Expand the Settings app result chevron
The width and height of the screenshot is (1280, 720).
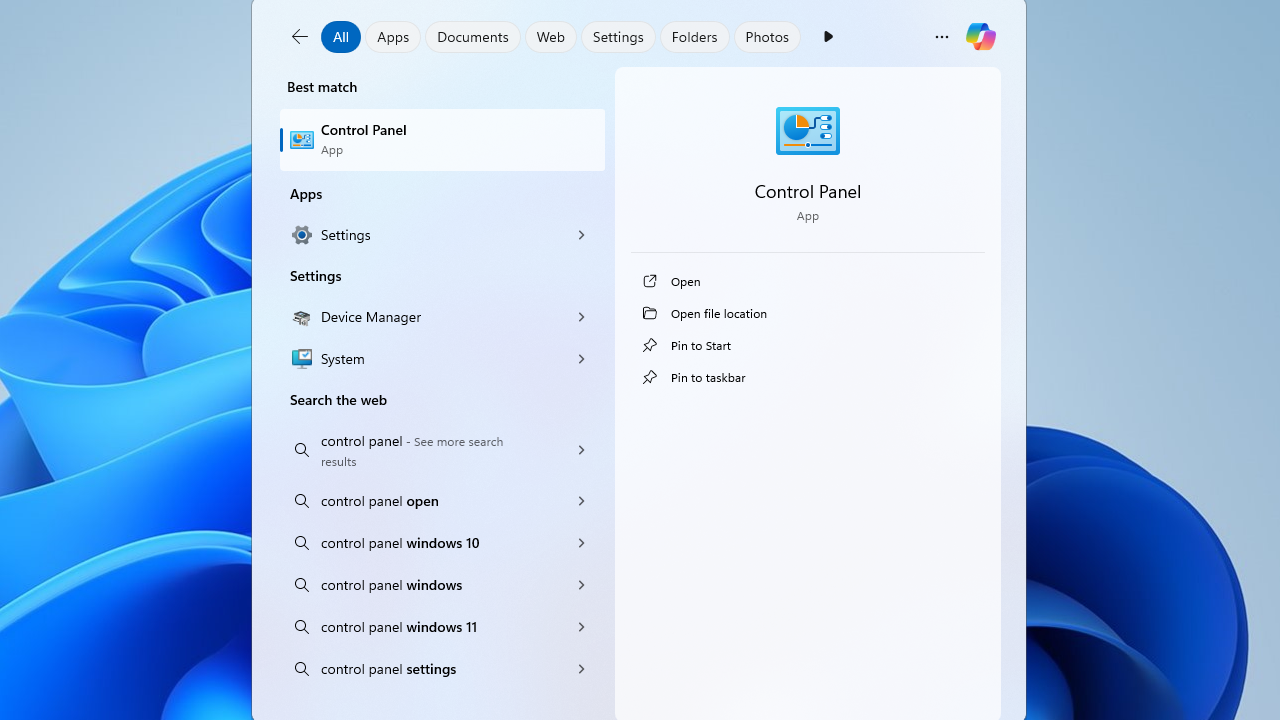tap(580, 235)
